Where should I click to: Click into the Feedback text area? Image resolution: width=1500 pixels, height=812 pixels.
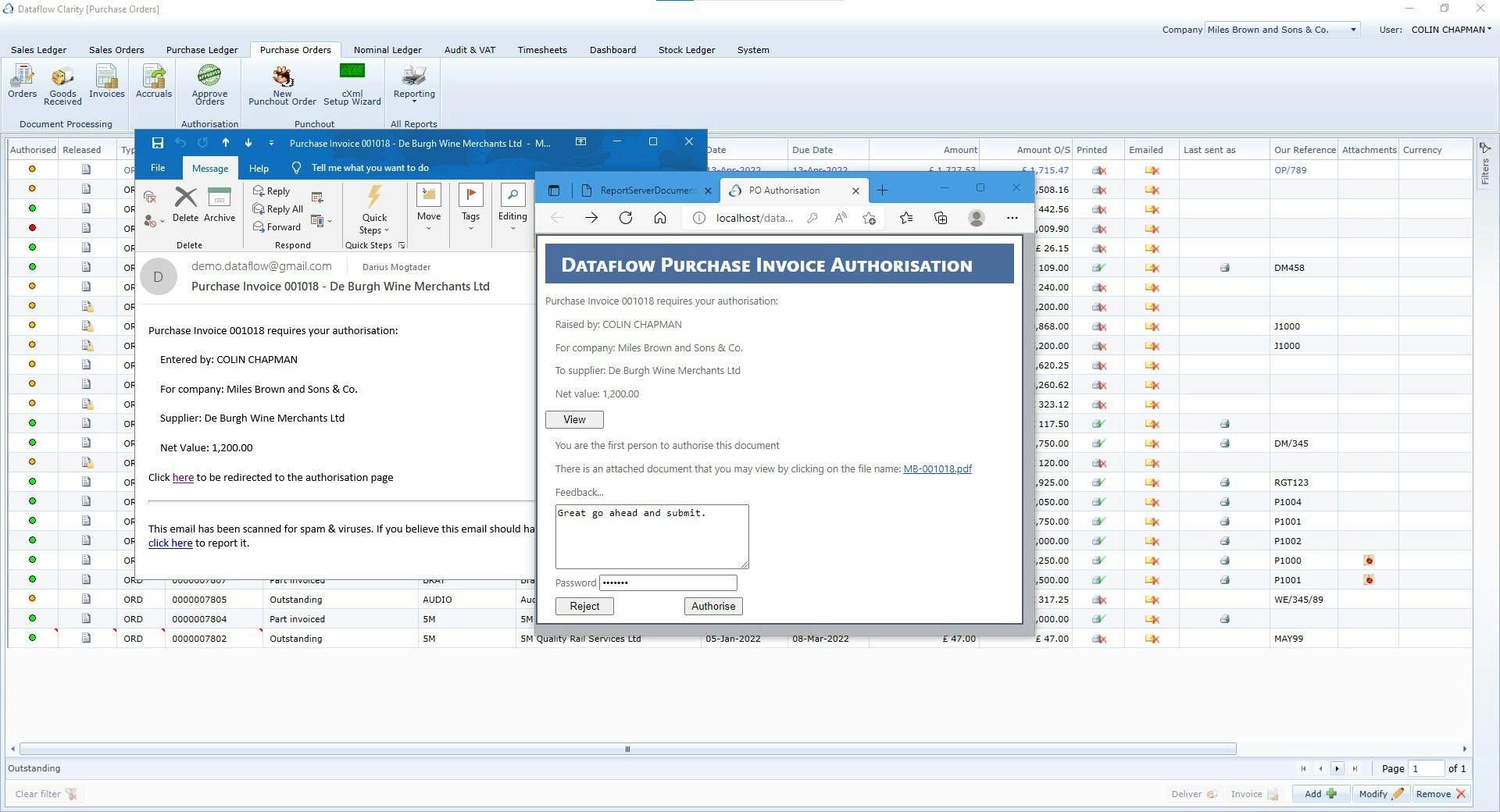point(652,536)
